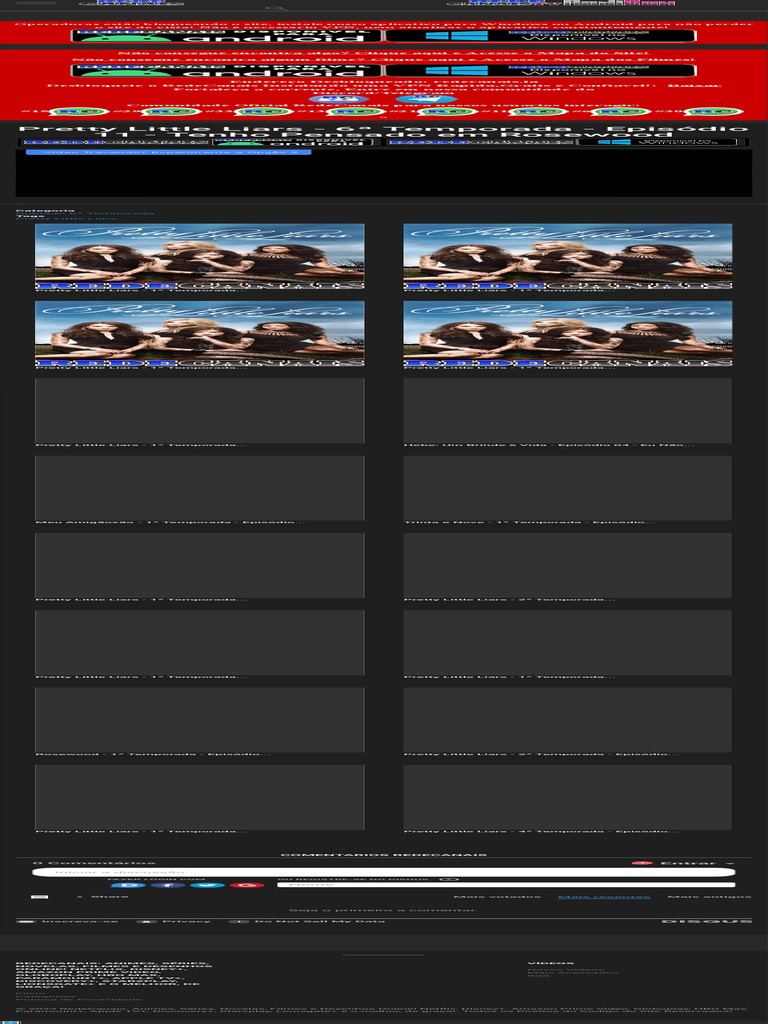Click Vídeo Travando? Experimente a Opção 2
Viewport: 768px width, 1024px height.
(168, 152)
